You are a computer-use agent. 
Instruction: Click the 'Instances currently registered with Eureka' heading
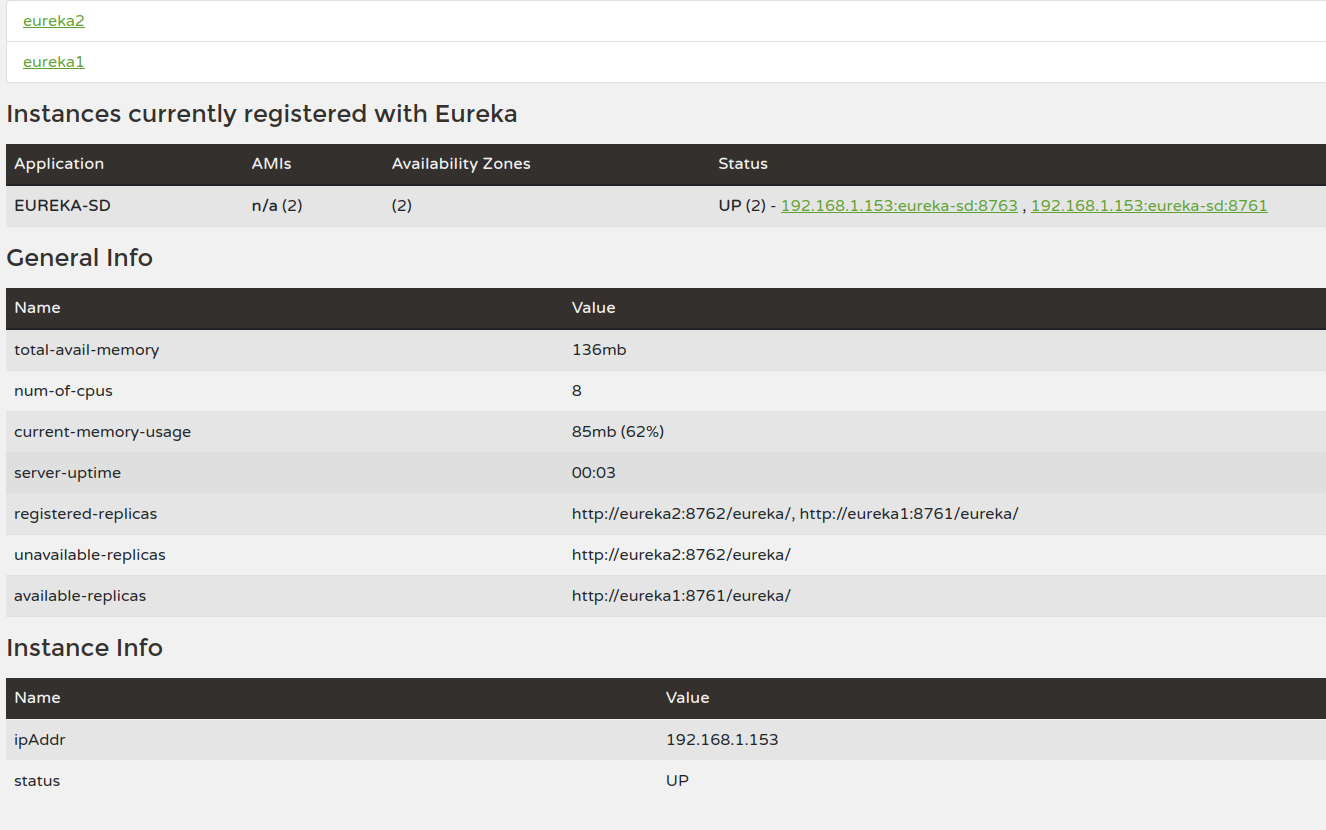click(261, 114)
